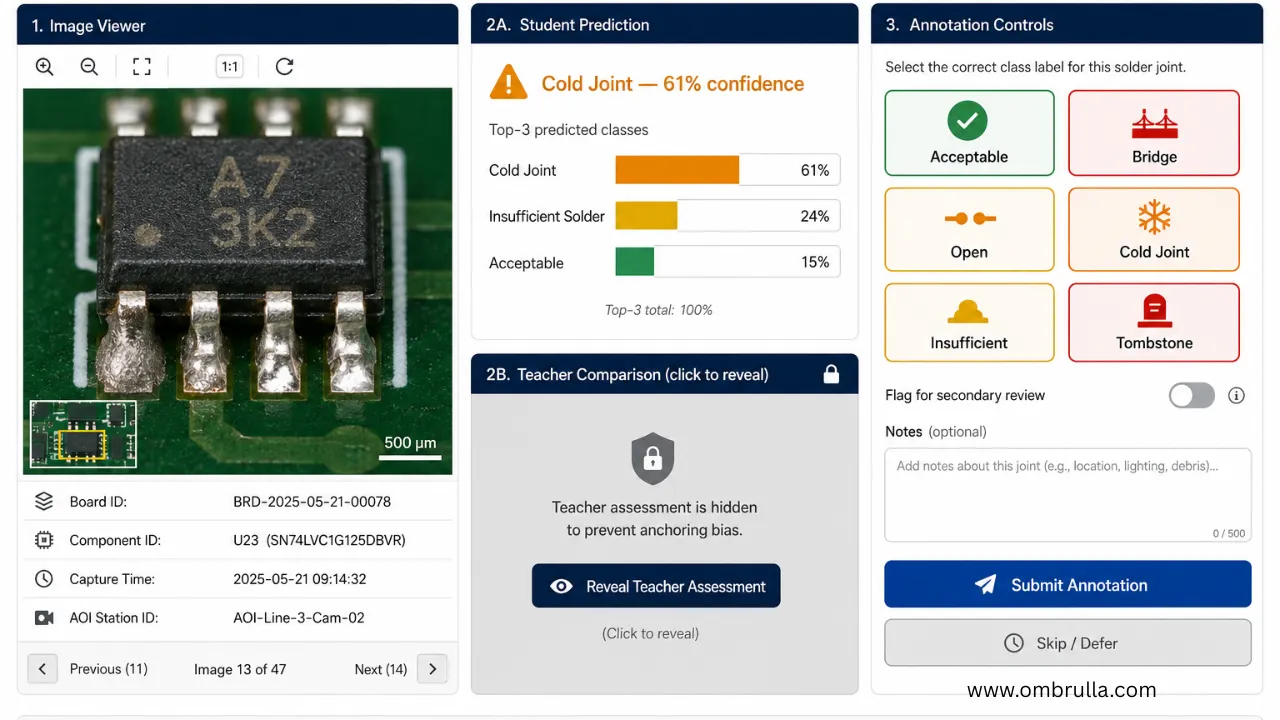Click the 2B. Teacher Comparison panel header
Image resolution: width=1280 pixels, height=720 pixels.
coord(664,374)
